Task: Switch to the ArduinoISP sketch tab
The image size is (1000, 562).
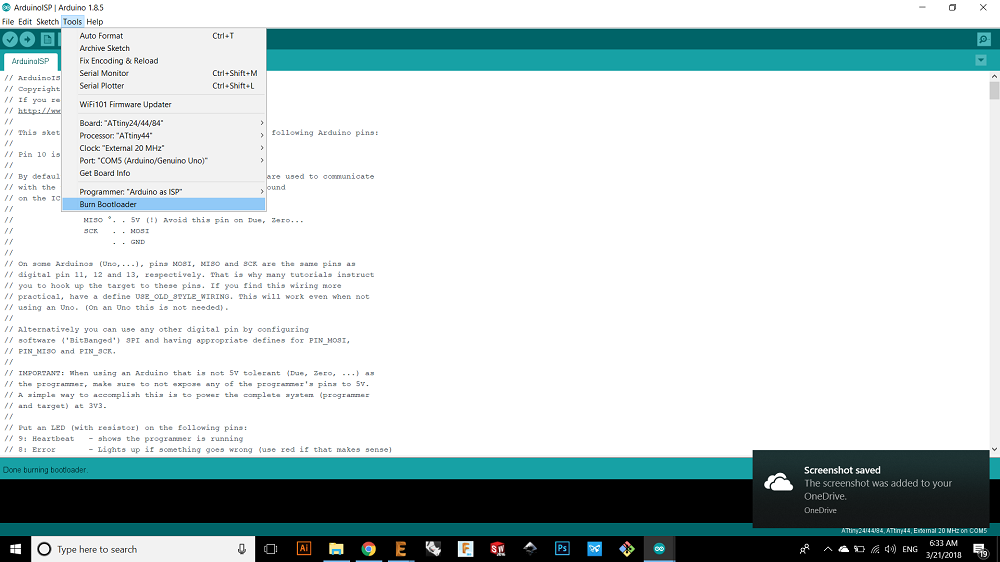Action: 30,61
